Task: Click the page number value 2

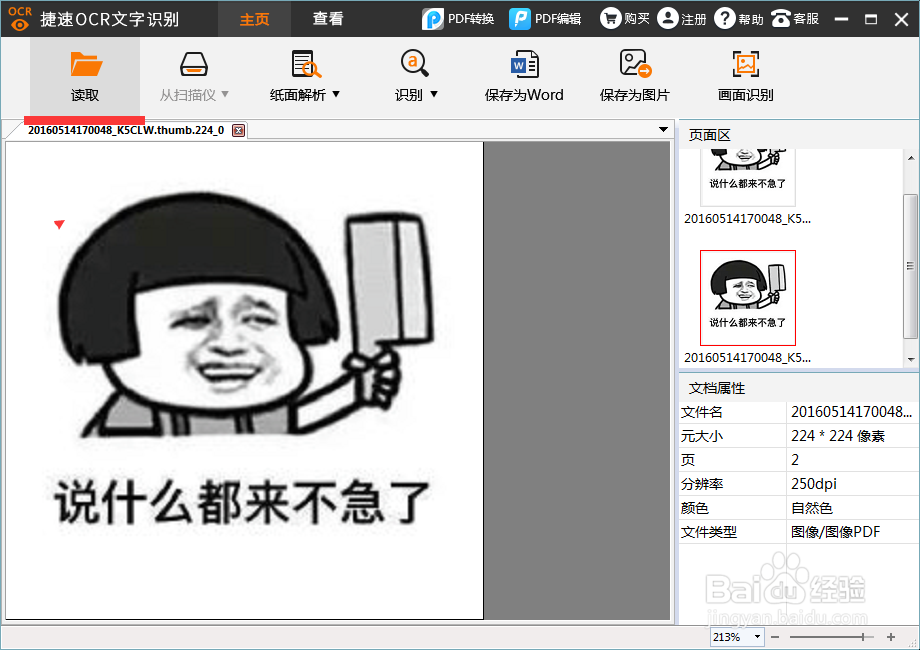Action: coord(794,459)
